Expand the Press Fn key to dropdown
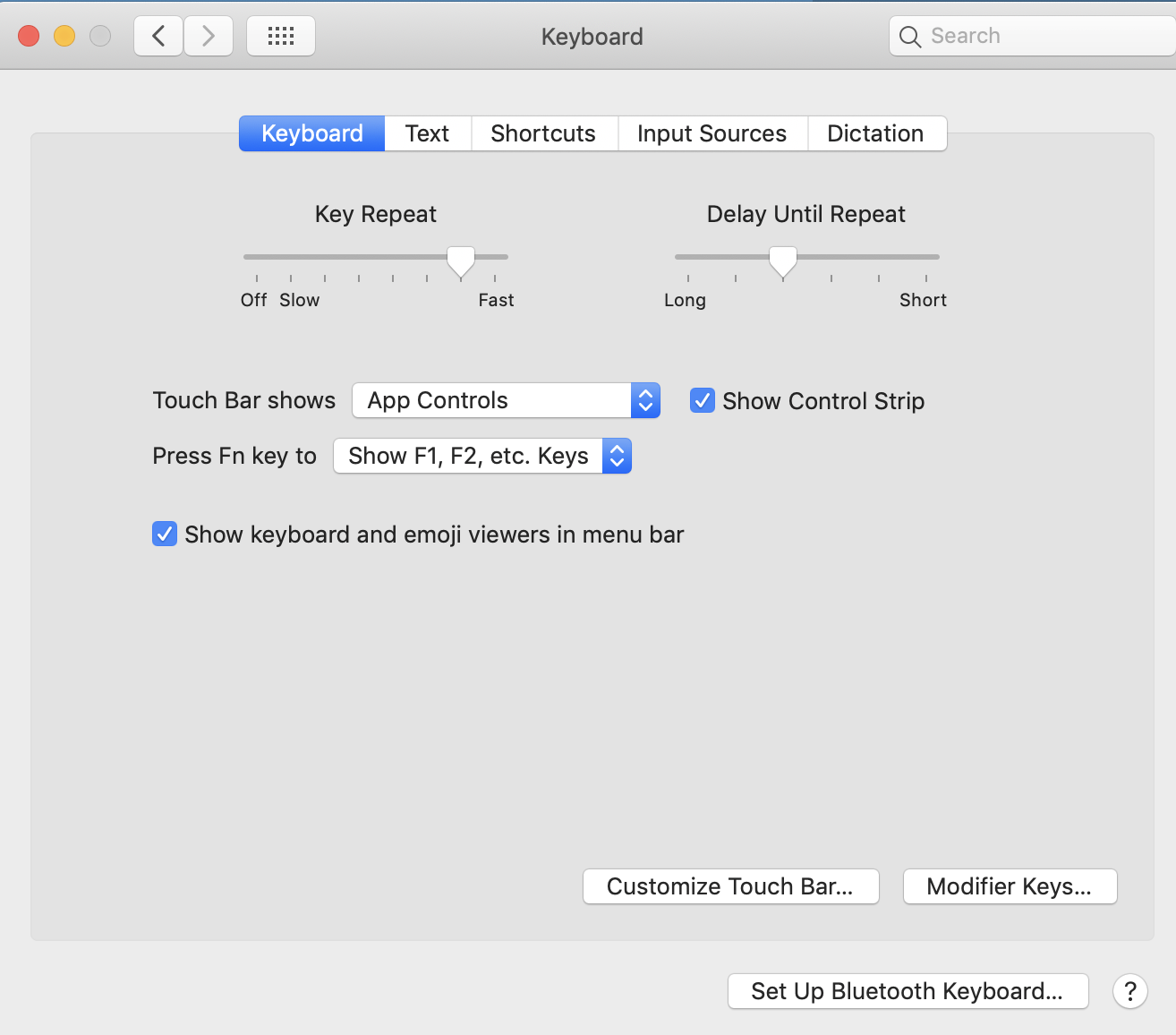Image resolution: width=1176 pixels, height=1035 pixels. coord(482,456)
